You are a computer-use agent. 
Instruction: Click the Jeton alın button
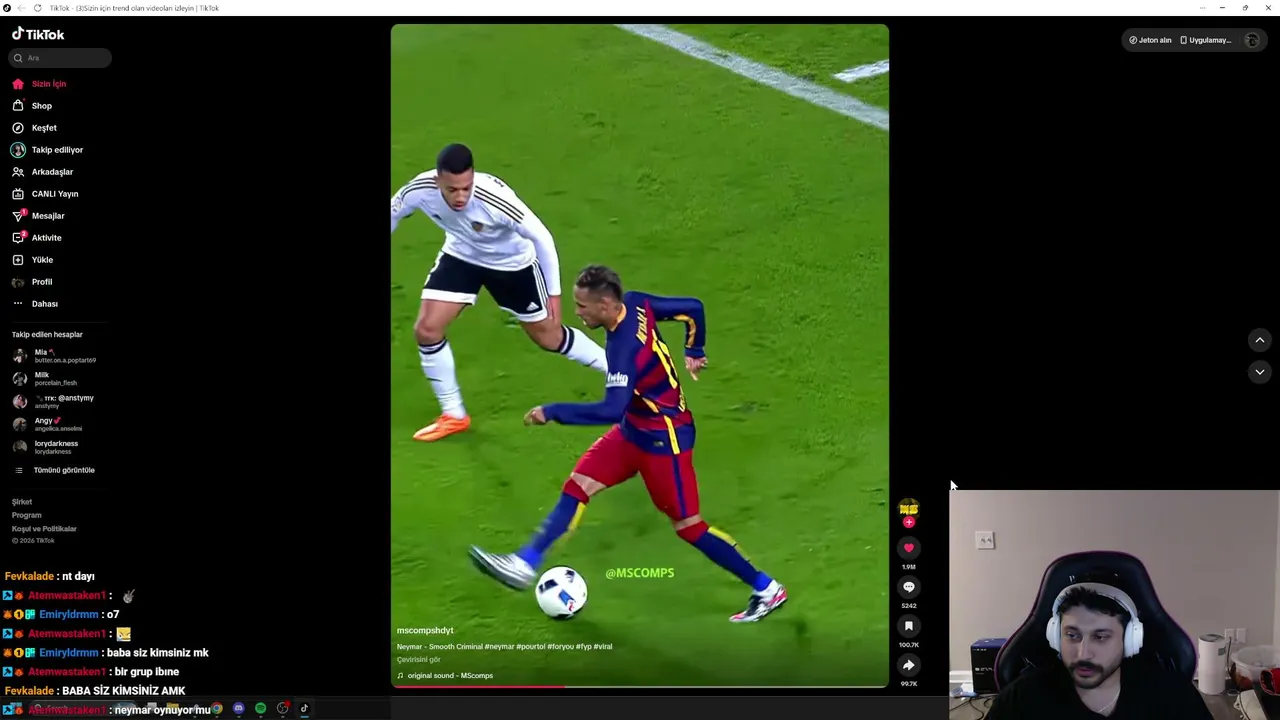1150,40
